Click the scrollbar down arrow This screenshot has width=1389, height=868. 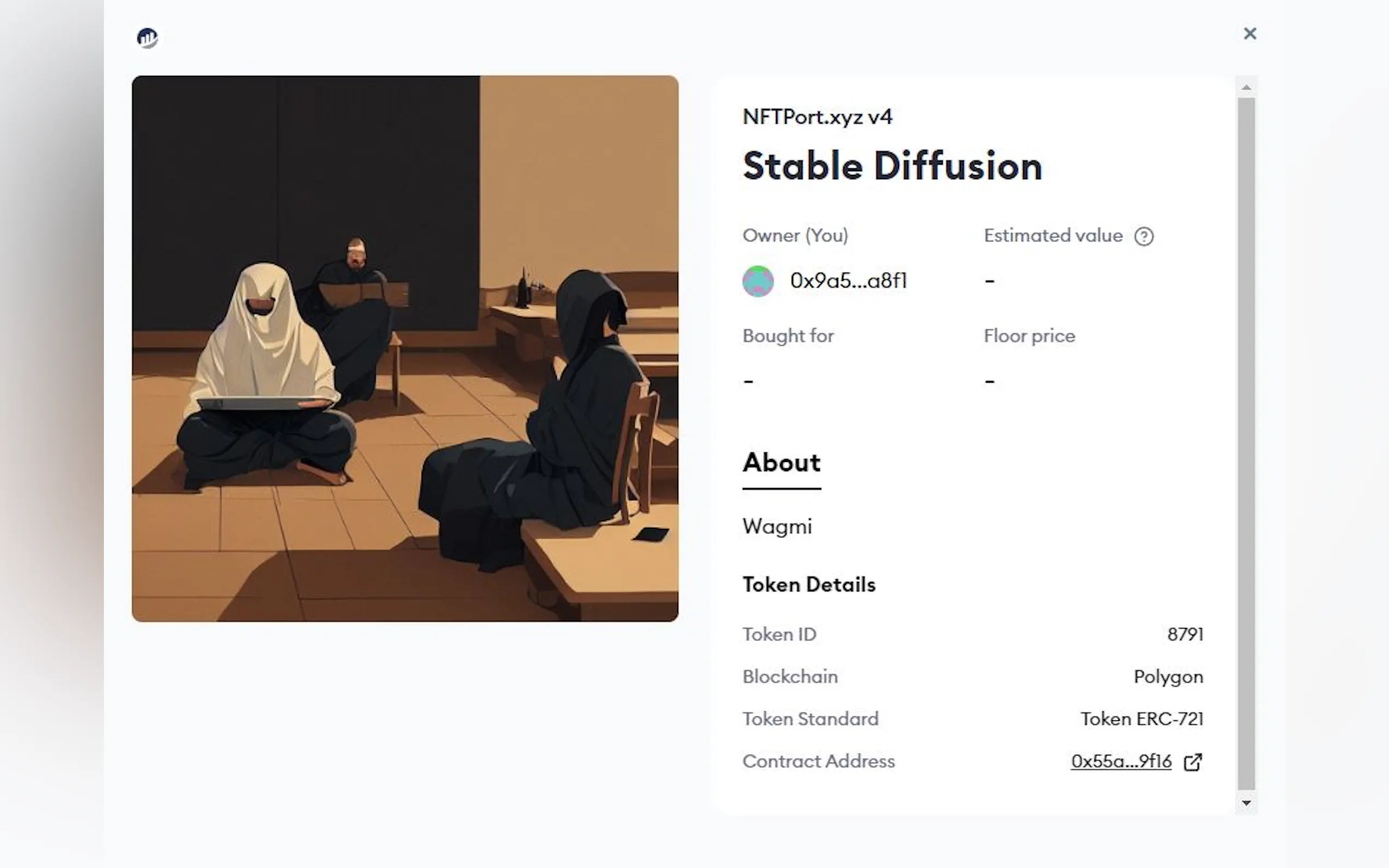1245,802
